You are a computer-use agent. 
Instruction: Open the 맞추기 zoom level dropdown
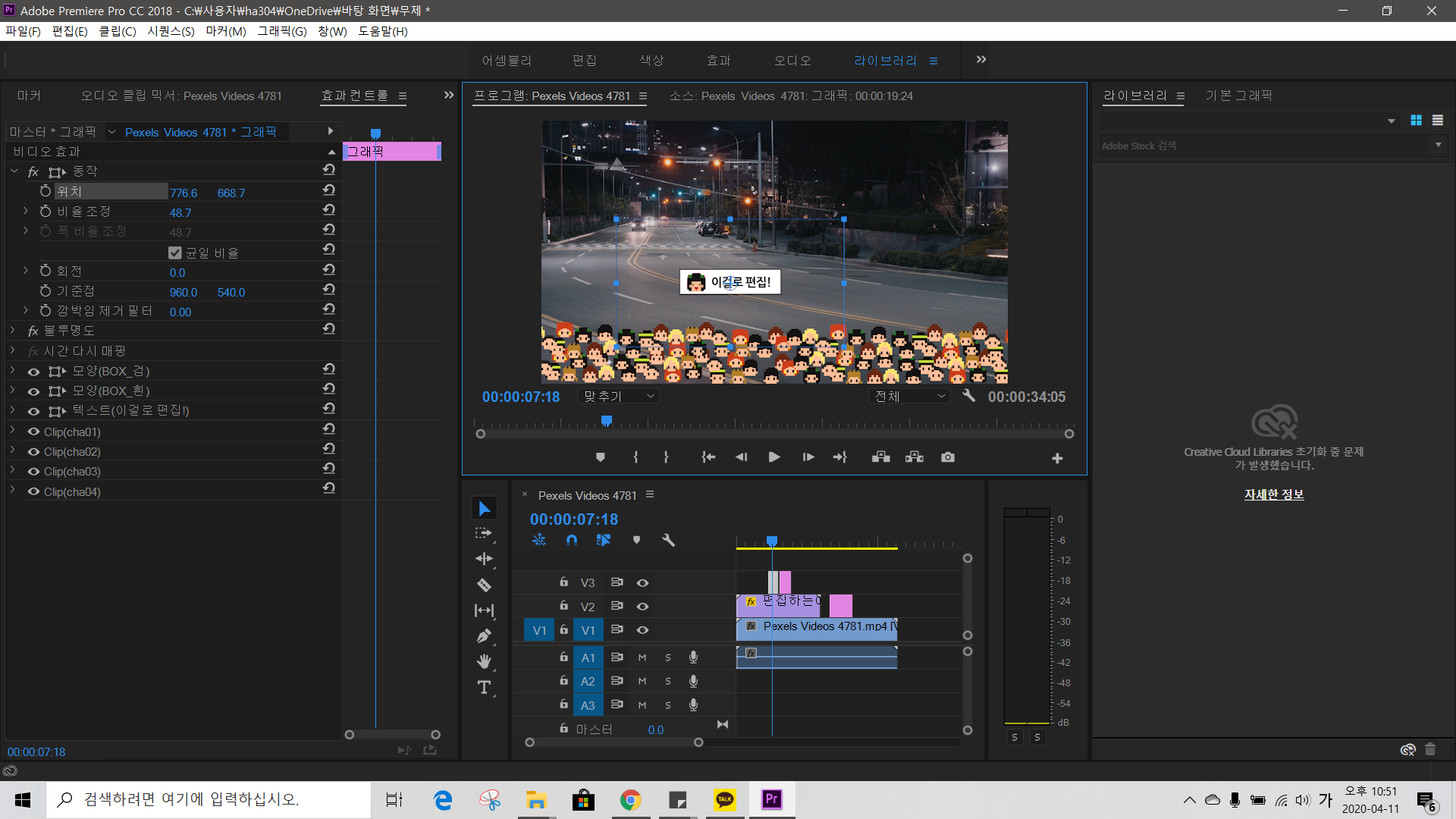618,396
